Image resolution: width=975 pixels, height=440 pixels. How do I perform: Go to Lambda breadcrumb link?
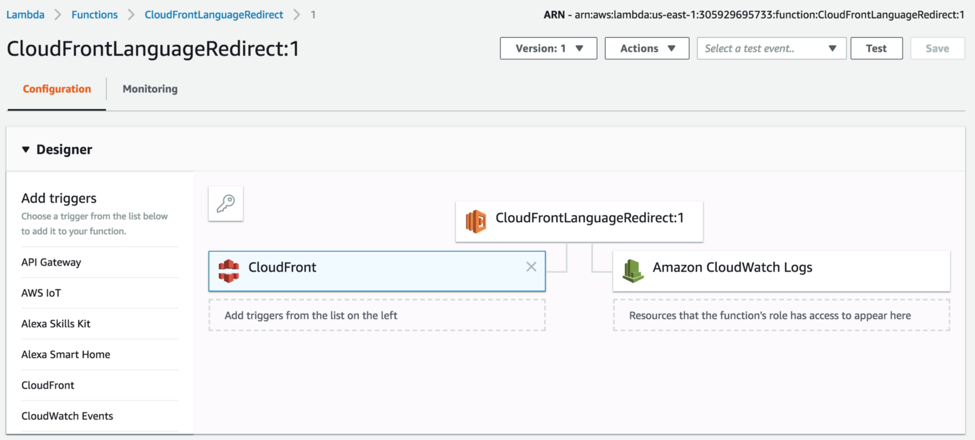25,15
